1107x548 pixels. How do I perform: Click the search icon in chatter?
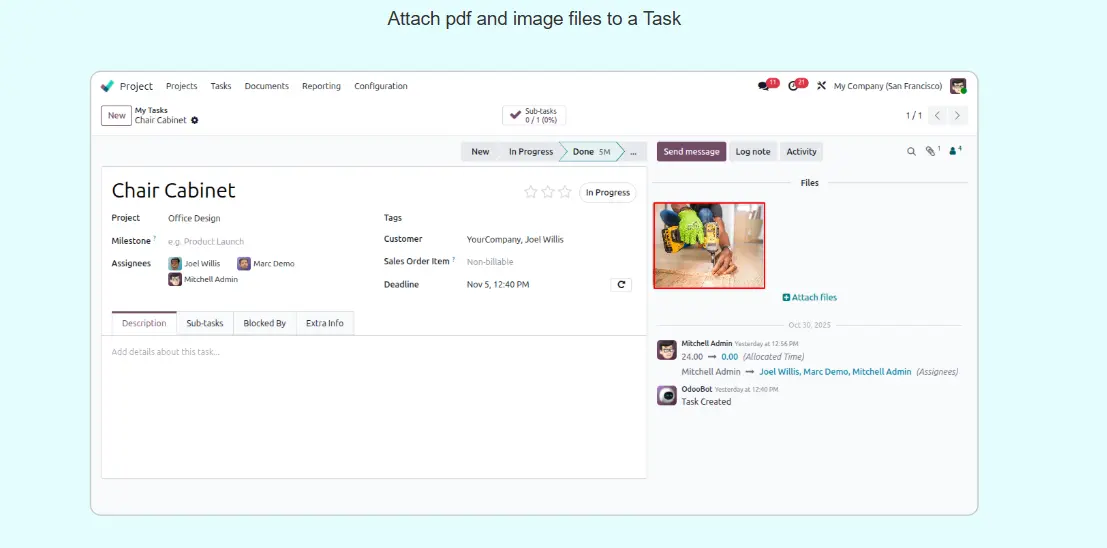pos(911,152)
